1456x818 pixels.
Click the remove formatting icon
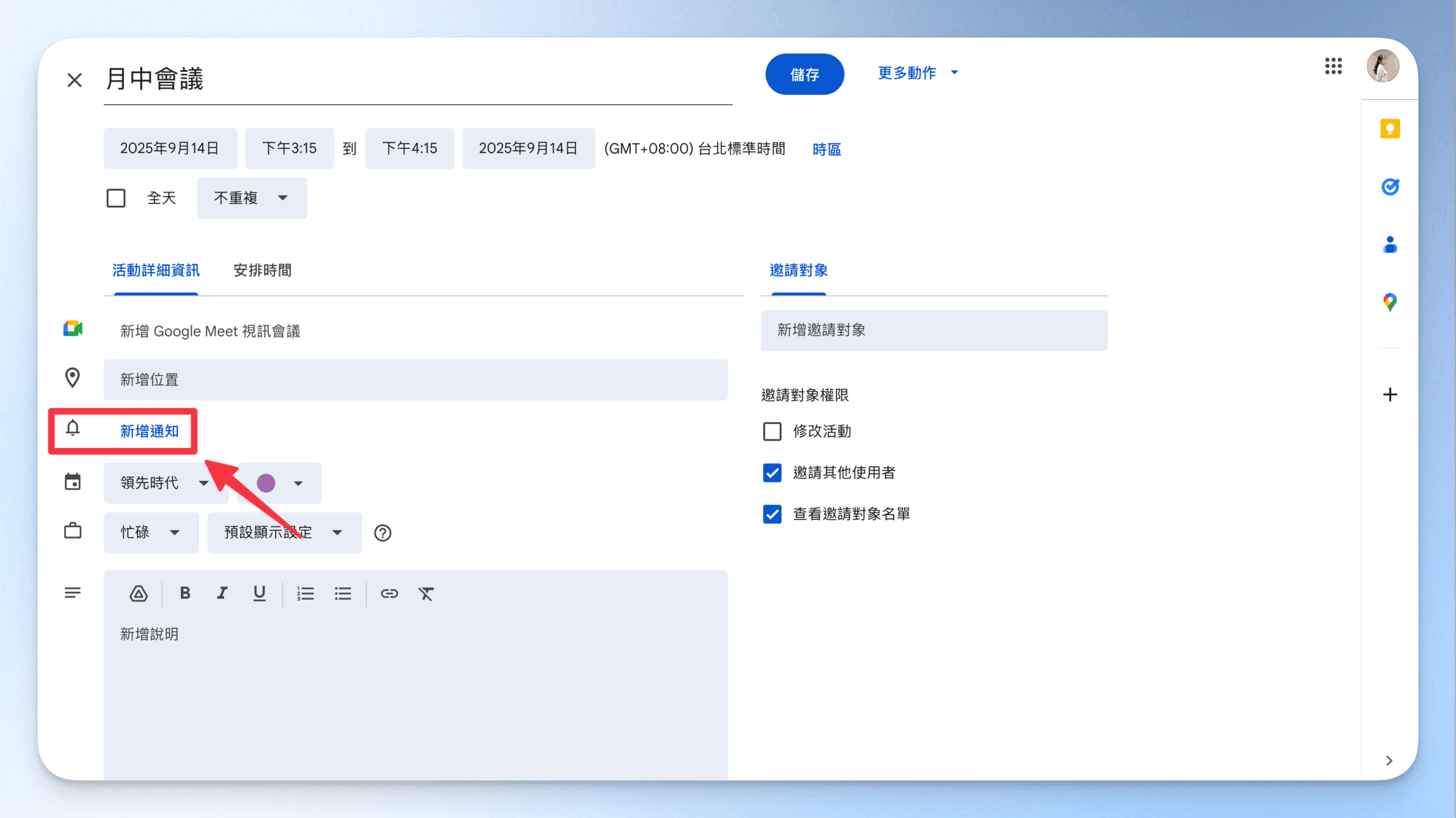click(426, 593)
